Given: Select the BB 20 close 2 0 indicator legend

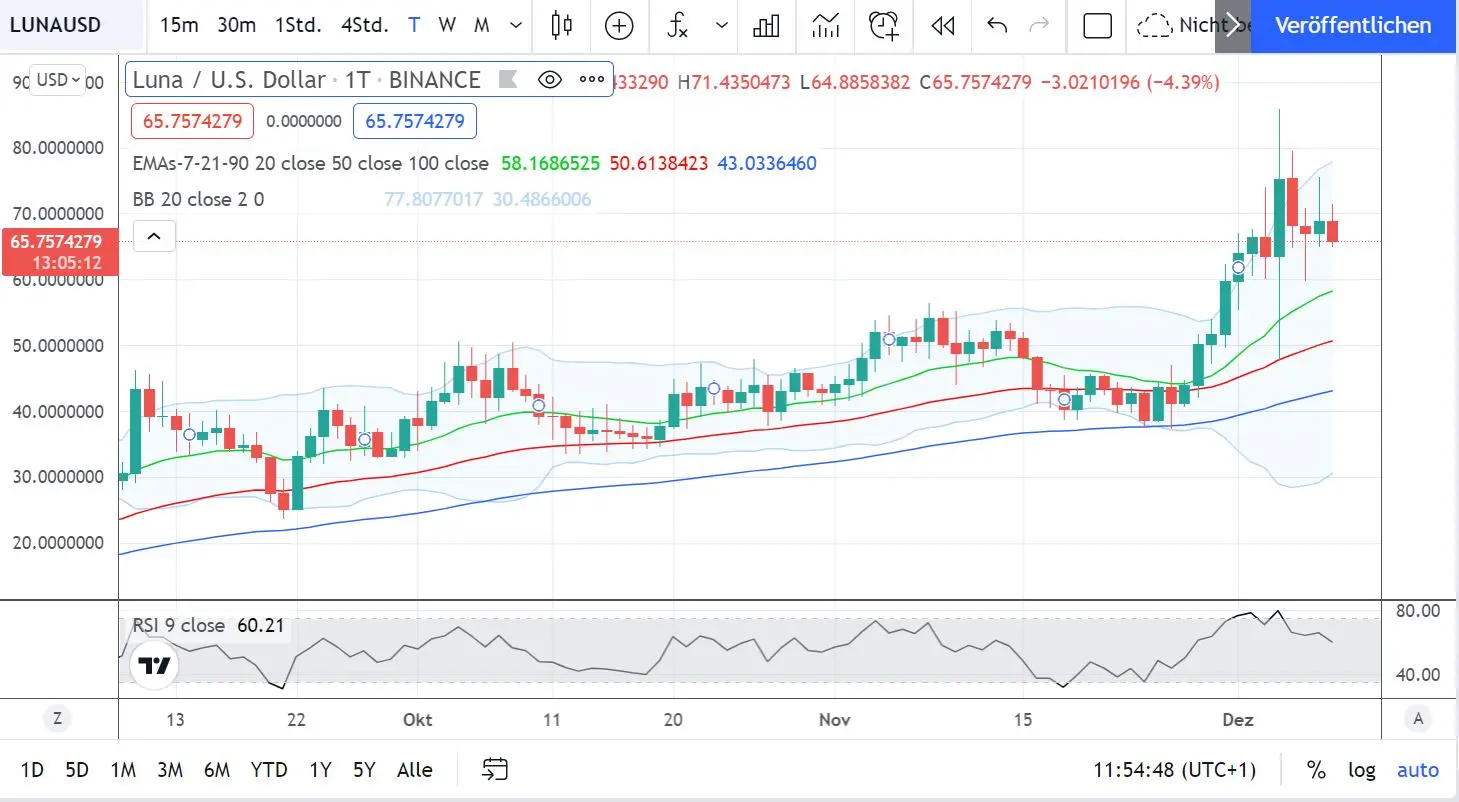Looking at the screenshot, I should click(x=198, y=199).
